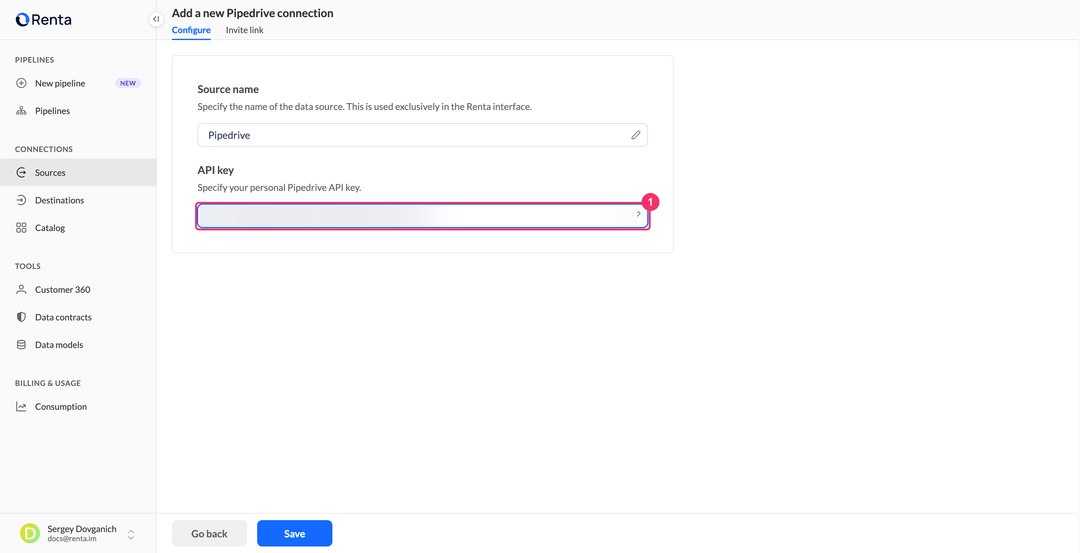Click the Sources arrow icon
1080x553 pixels.
click(21, 173)
